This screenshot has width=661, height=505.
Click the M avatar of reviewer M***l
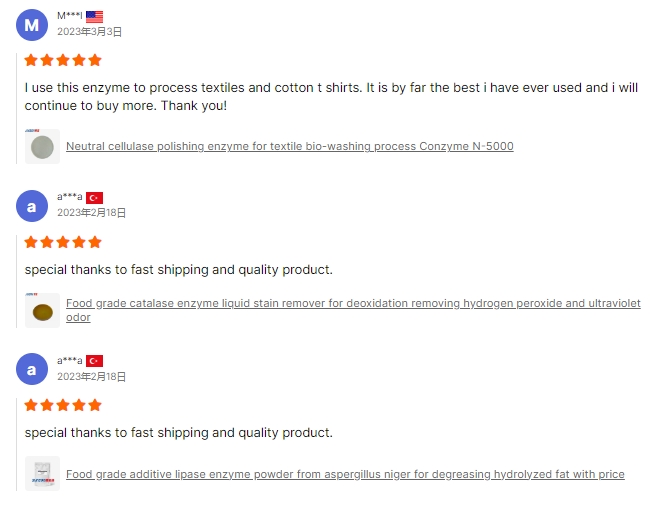click(x=32, y=25)
